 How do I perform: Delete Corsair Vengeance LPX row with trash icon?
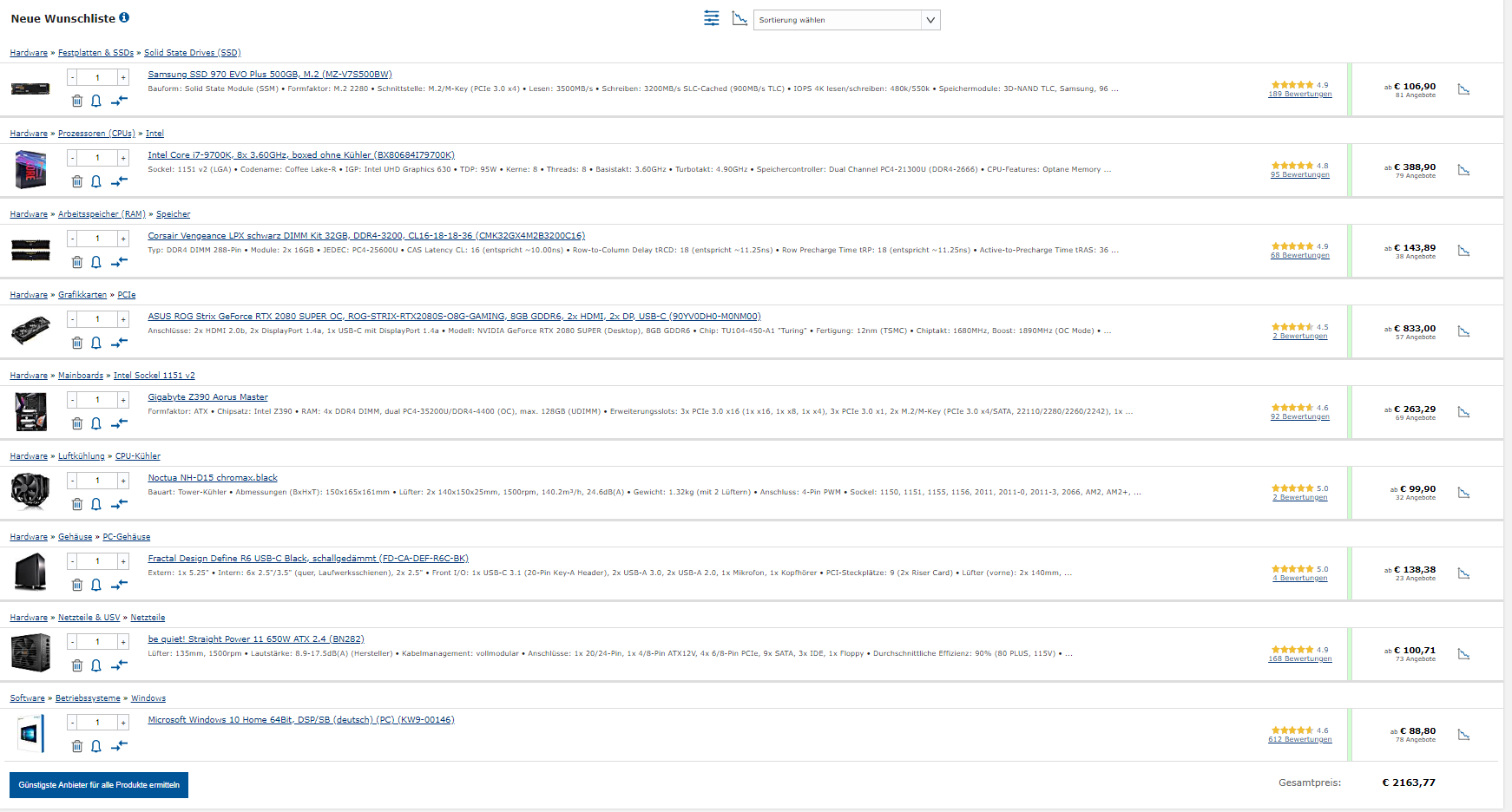coord(77,262)
